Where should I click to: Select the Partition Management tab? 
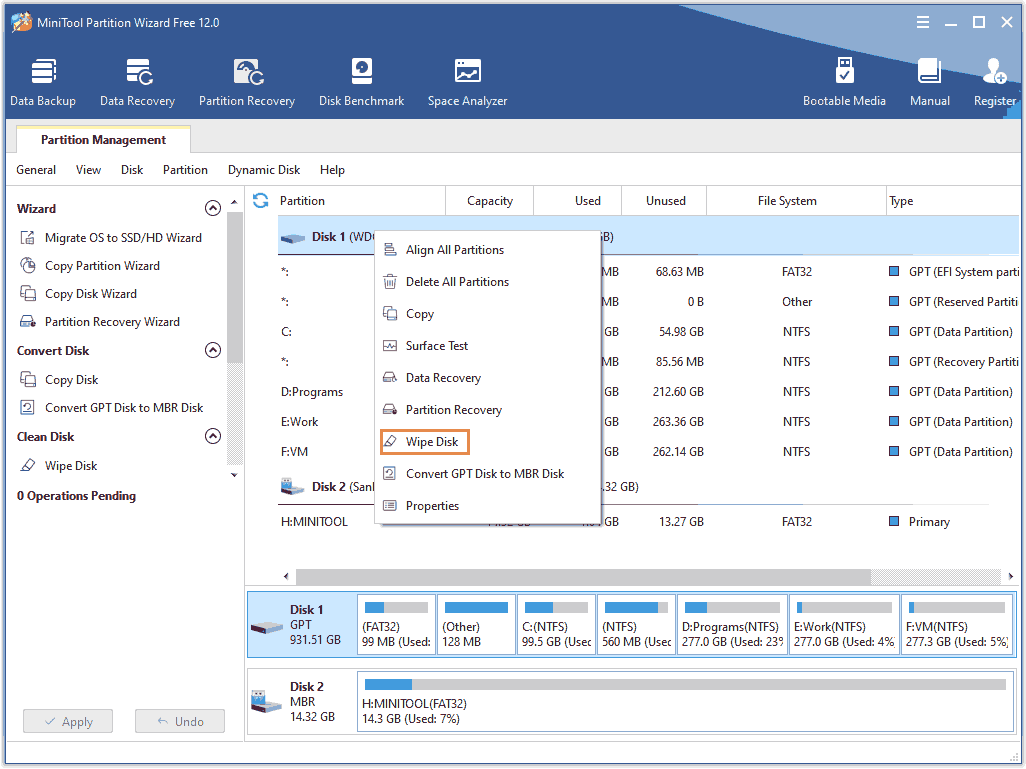pyautogui.click(x=103, y=139)
